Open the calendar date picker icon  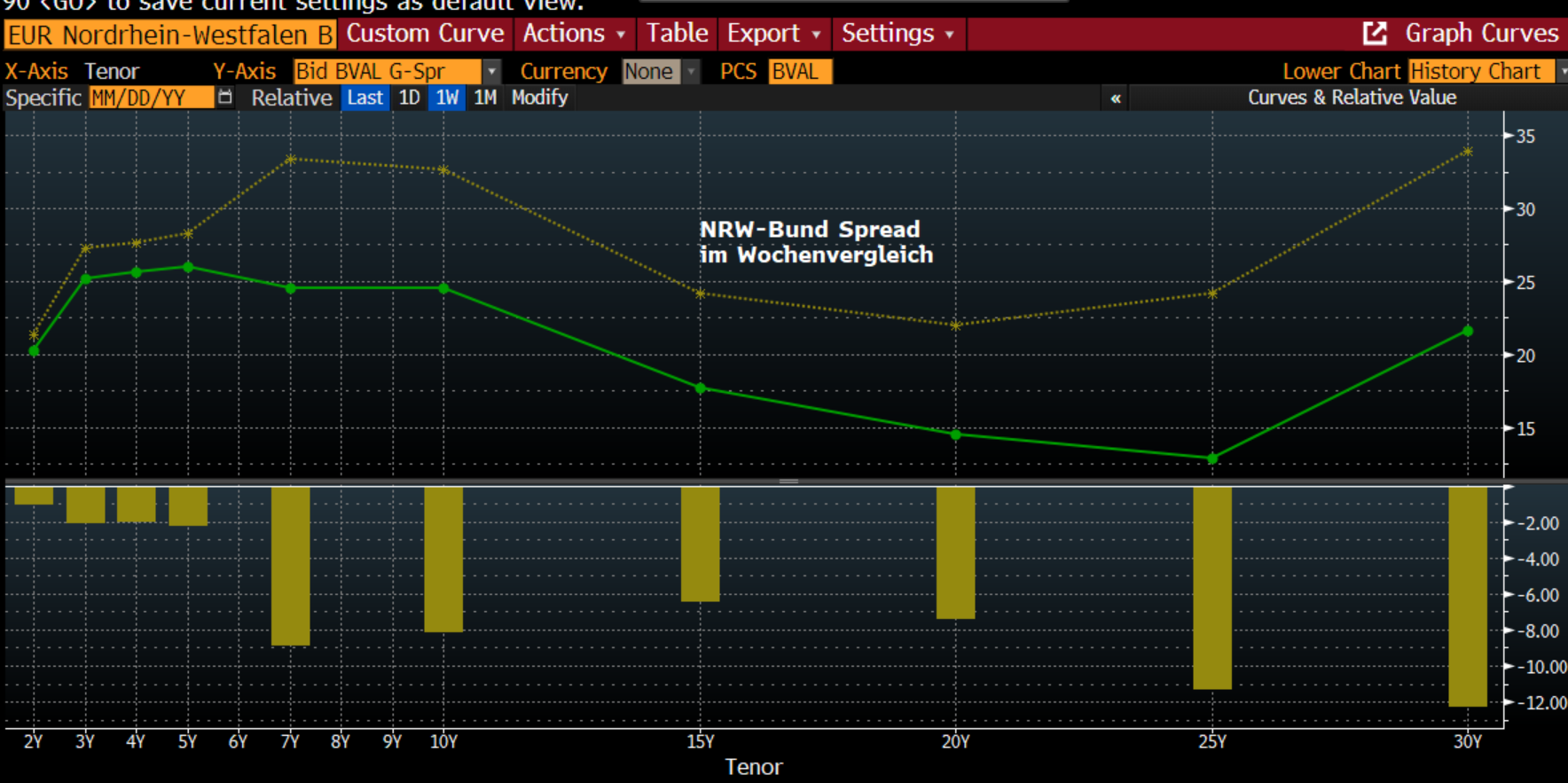coord(225,98)
